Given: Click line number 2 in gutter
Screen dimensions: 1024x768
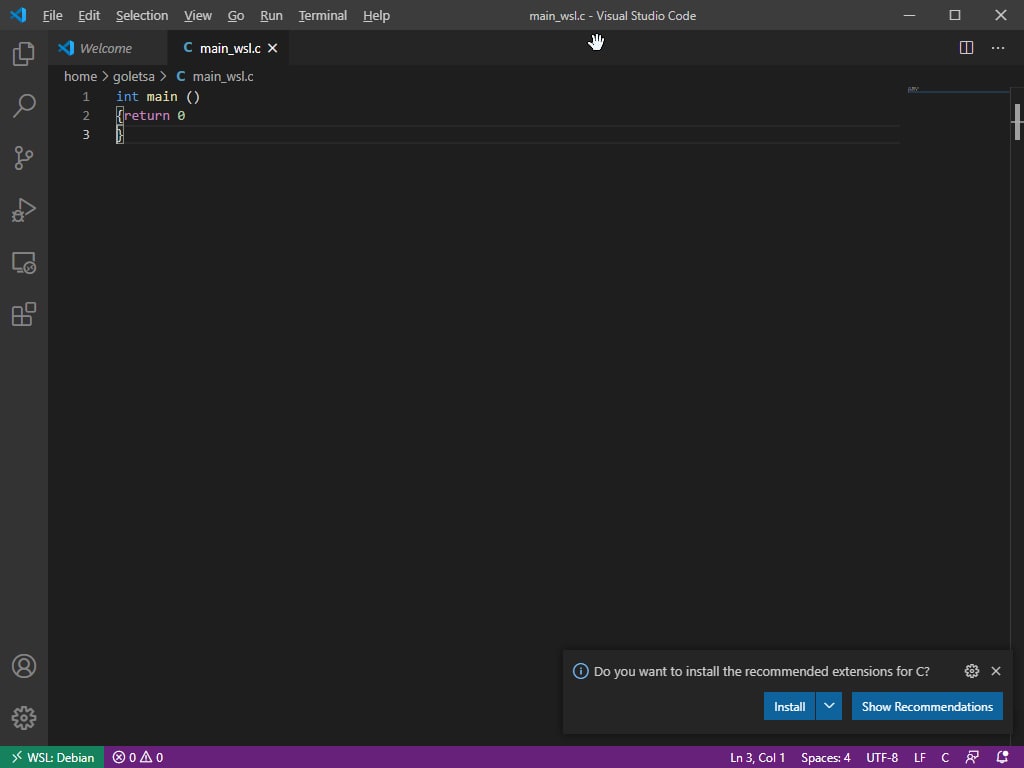Looking at the screenshot, I should click(86, 116).
